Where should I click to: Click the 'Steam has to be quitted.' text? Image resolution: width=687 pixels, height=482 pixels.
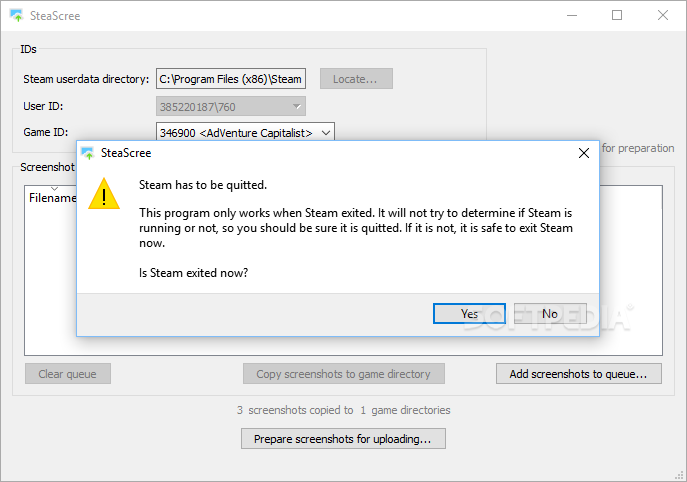203,185
